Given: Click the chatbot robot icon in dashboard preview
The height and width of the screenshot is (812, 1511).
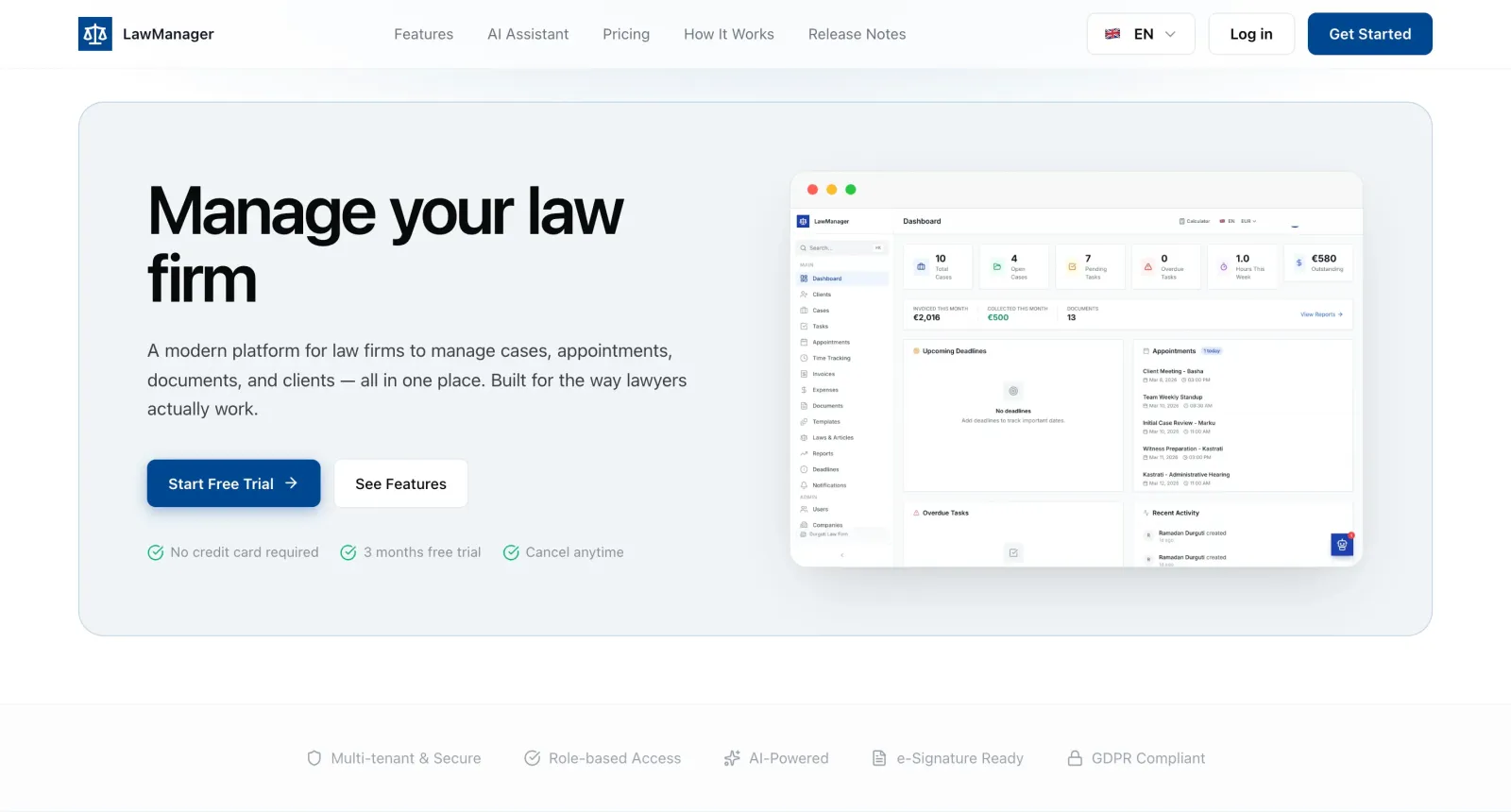Looking at the screenshot, I should coord(1342,545).
